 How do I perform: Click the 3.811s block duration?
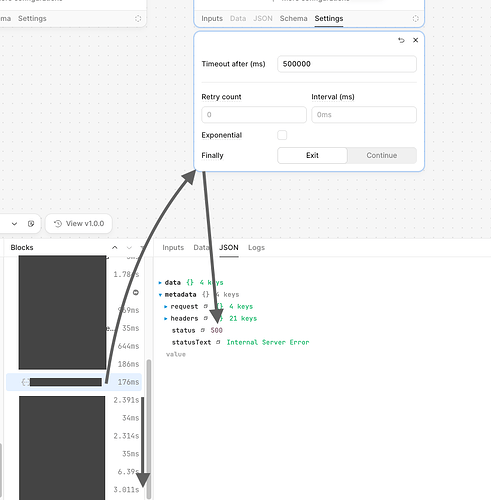click(126, 490)
